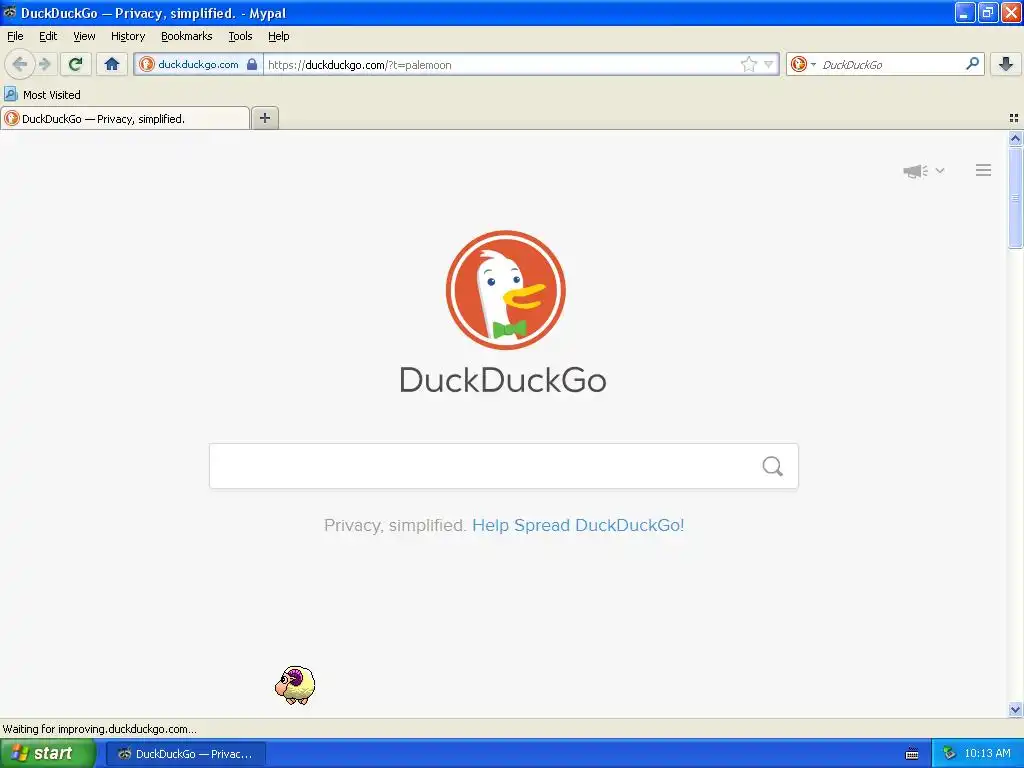Open the Bookmarks menu
Viewport: 1024px width, 768px height.
(x=186, y=36)
